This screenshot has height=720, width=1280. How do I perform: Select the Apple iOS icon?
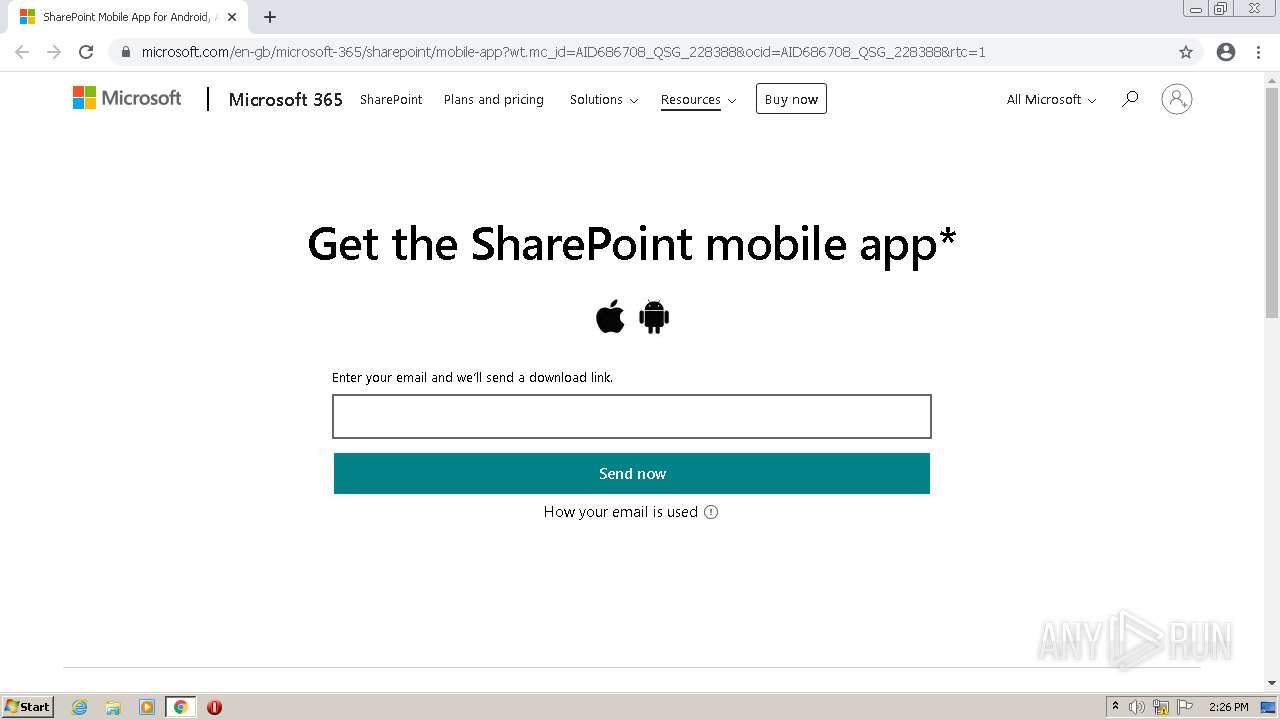[610, 317]
